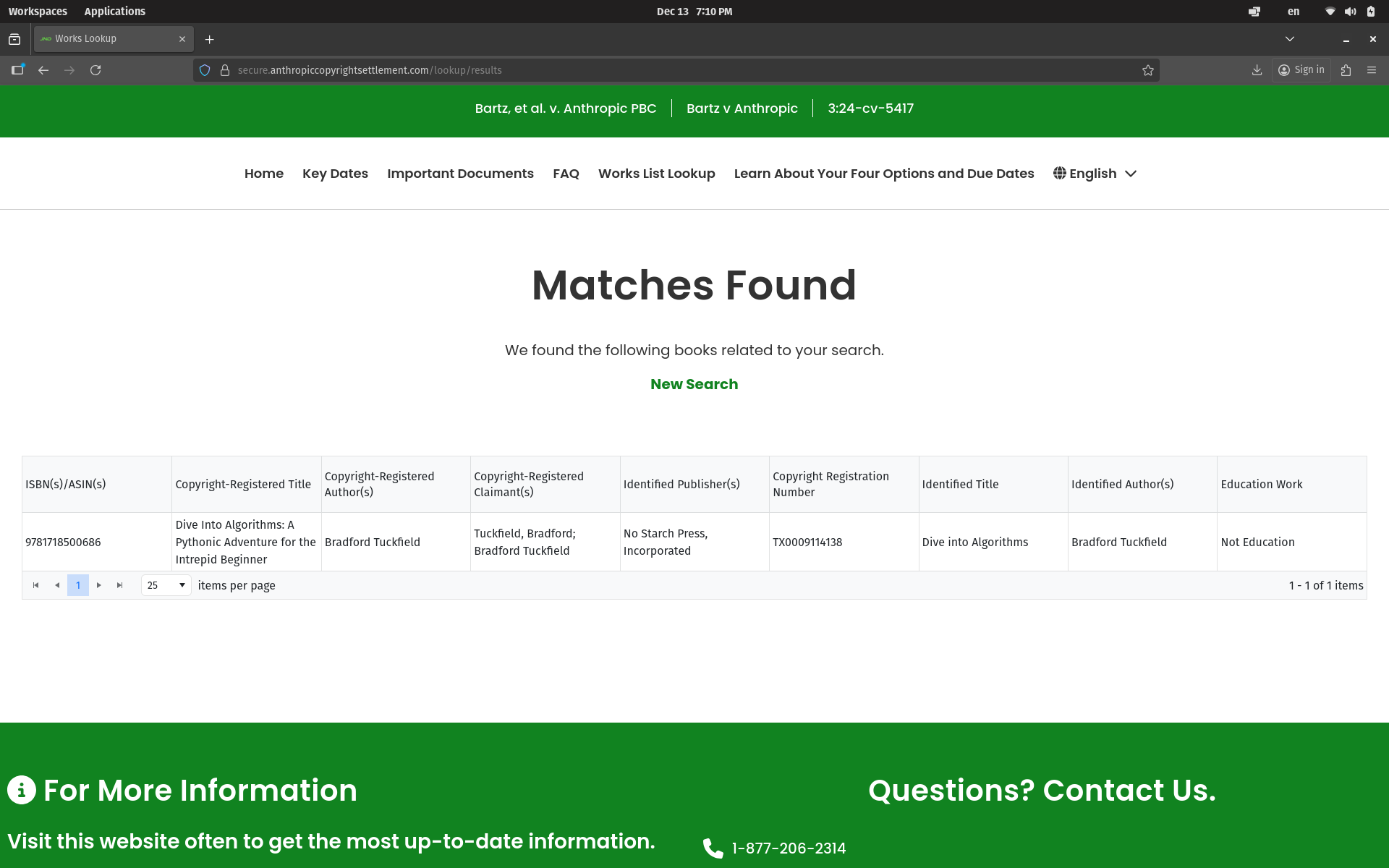Open the downloads icon in toolbar
Image resolution: width=1389 pixels, height=868 pixels.
[x=1257, y=70]
